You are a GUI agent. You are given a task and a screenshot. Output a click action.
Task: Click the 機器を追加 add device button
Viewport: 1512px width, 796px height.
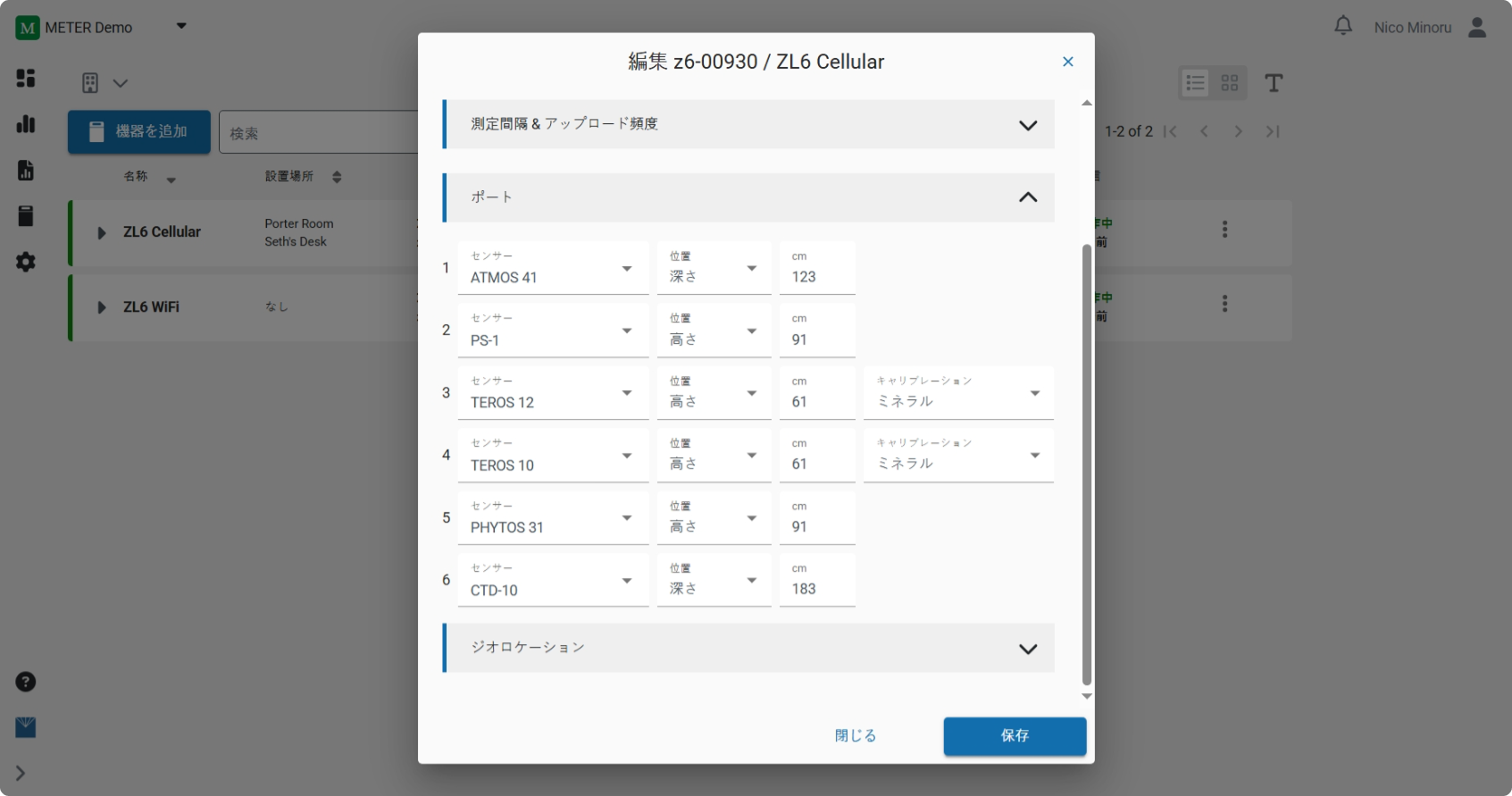(x=139, y=132)
